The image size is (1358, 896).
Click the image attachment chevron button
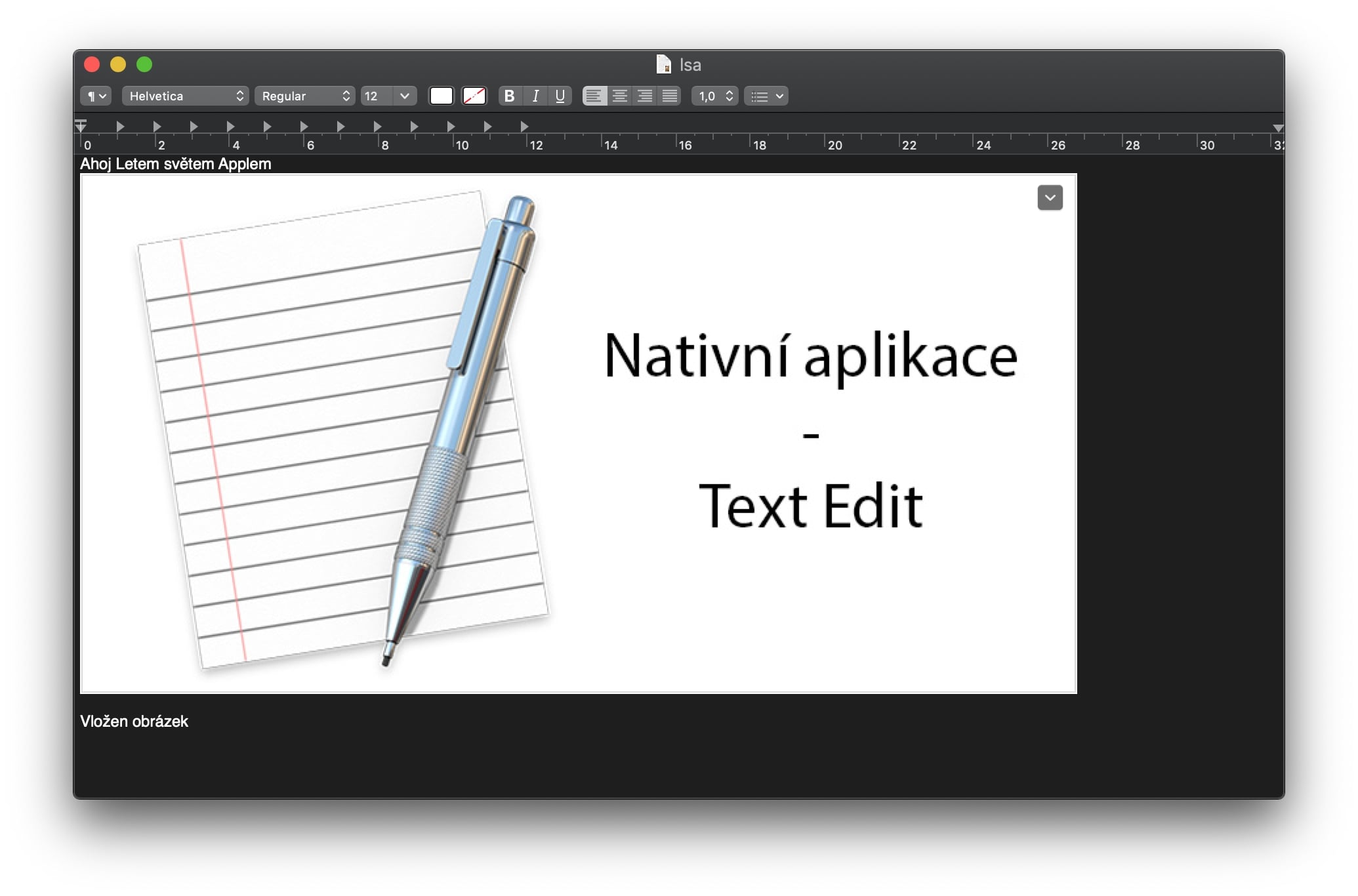1050,197
